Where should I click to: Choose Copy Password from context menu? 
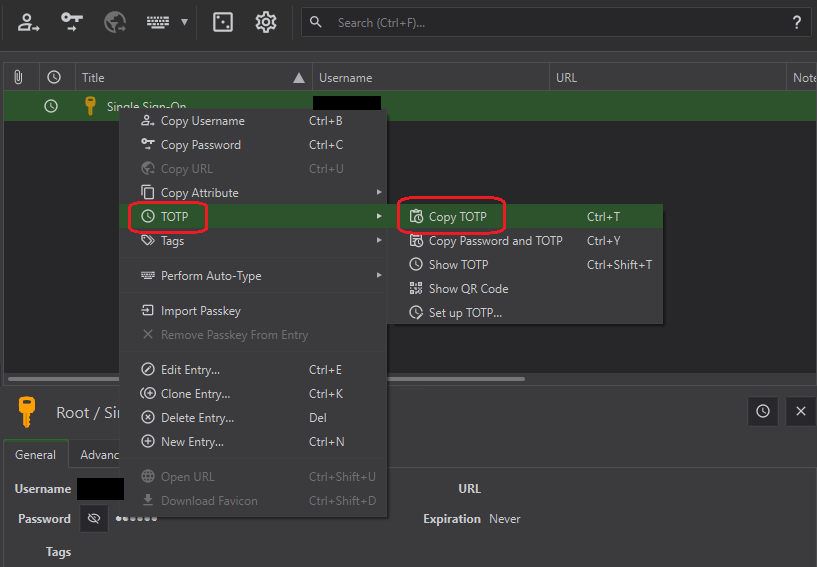[253, 145]
